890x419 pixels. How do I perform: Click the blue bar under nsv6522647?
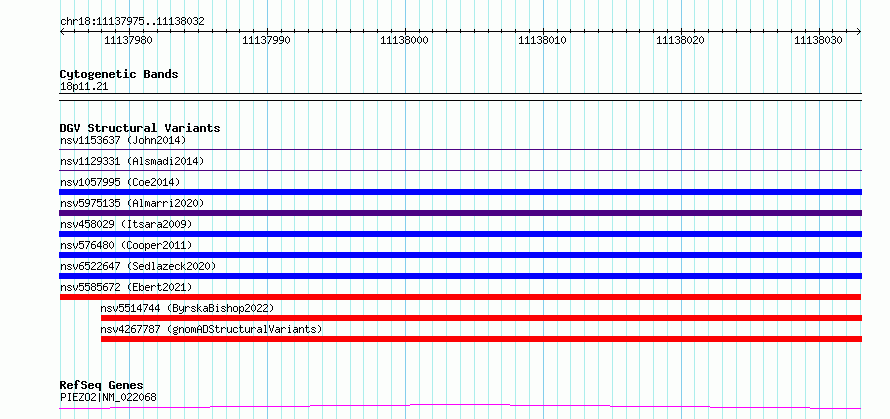coord(460,276)
